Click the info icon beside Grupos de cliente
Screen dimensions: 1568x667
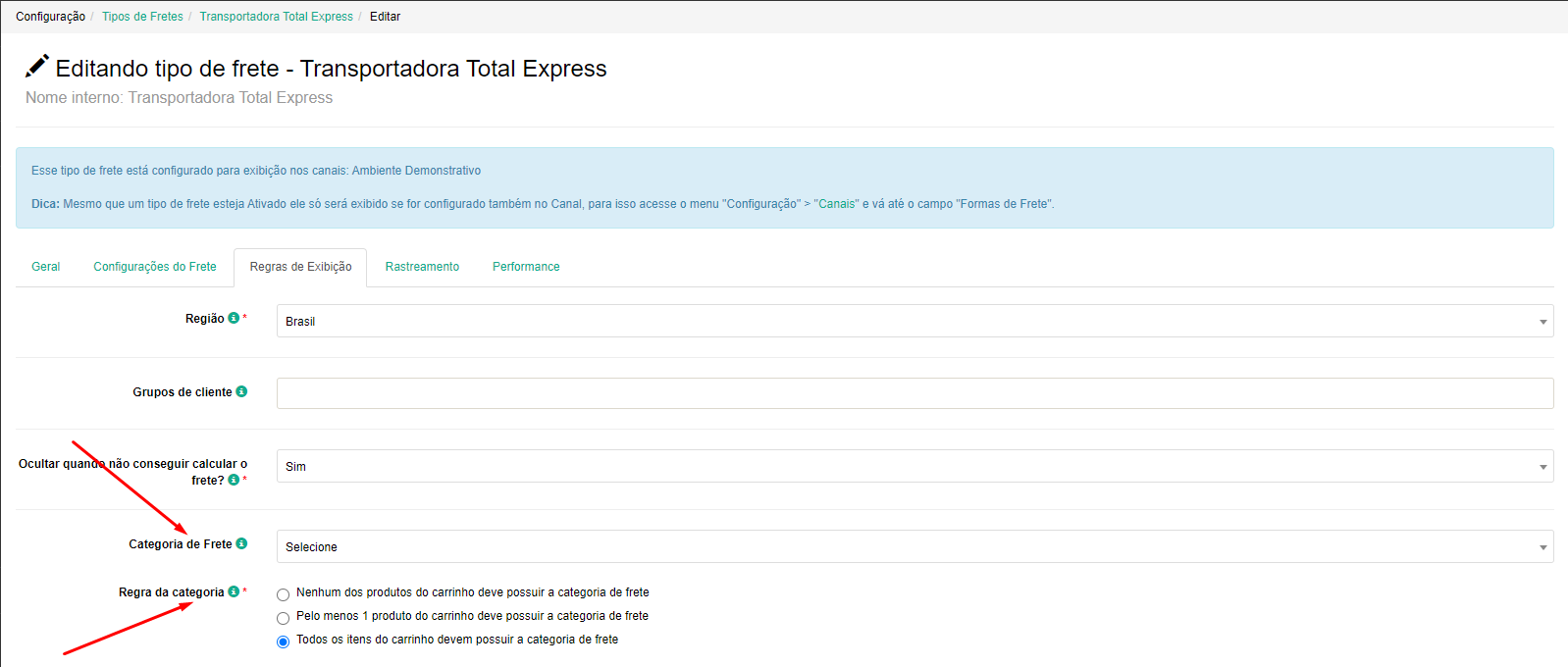coord(241,391)
